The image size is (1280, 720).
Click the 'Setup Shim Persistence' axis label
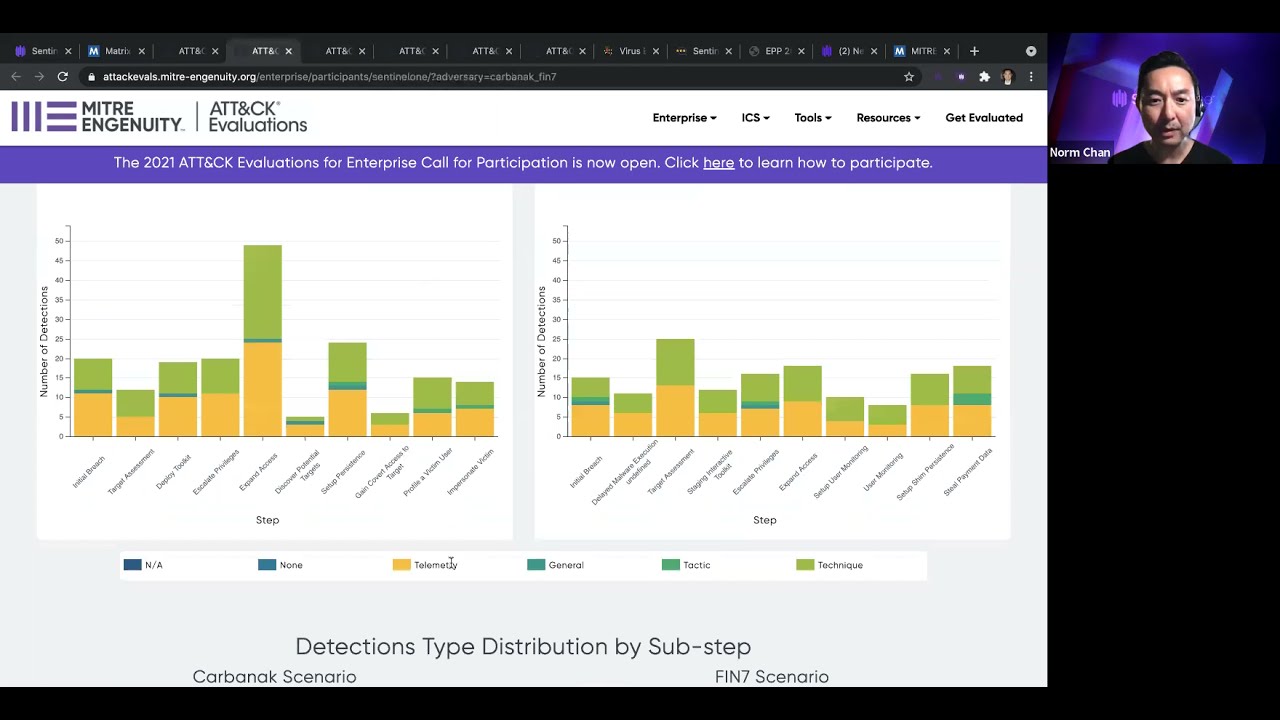[x=926, y=473]
